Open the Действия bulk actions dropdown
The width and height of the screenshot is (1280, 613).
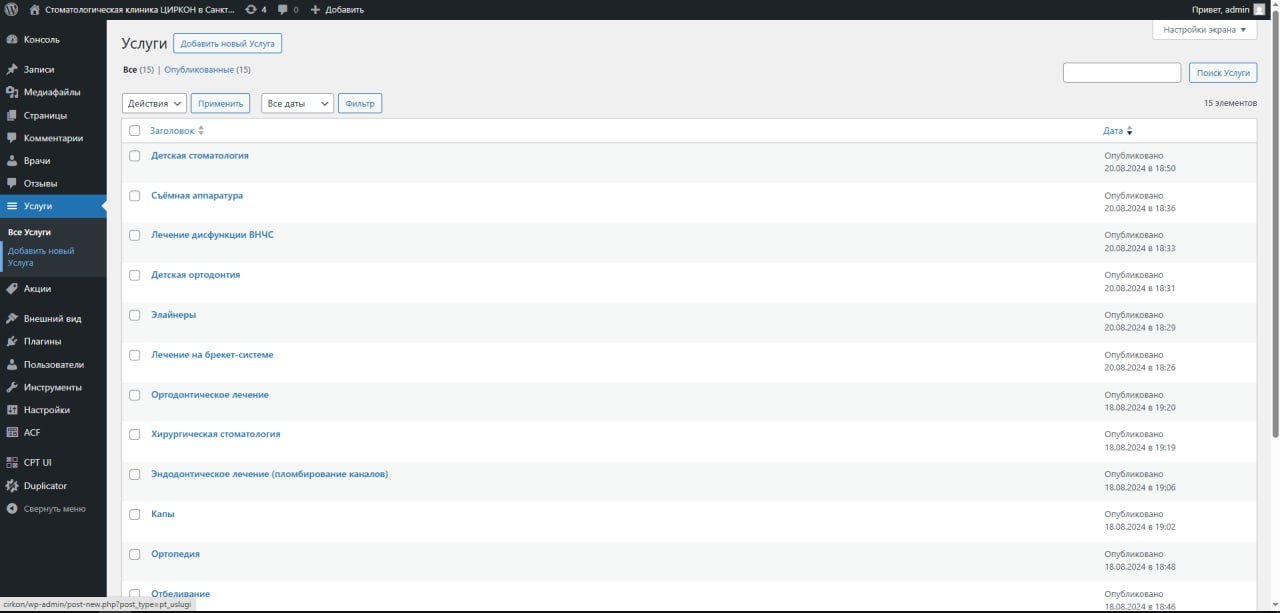point(154,103)
